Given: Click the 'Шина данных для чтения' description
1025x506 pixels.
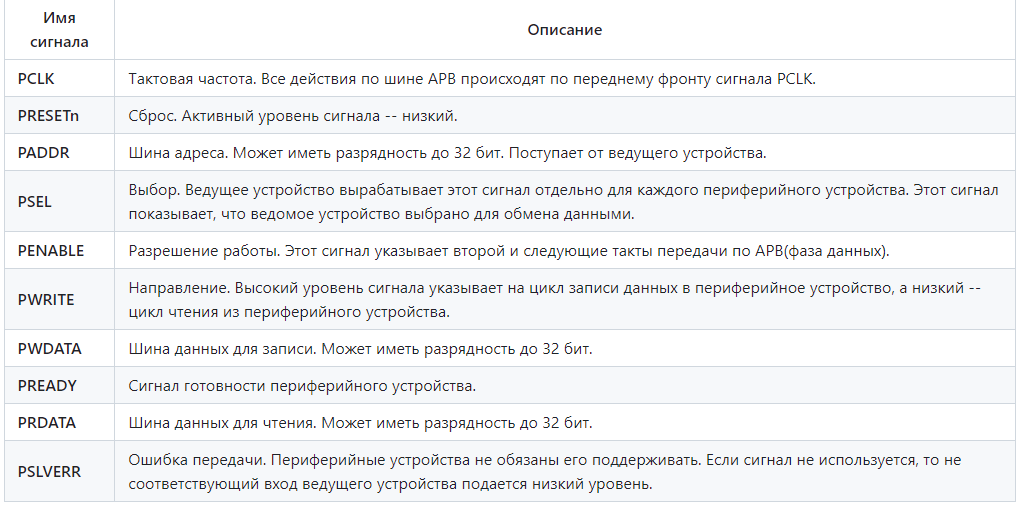Looking at the screenshot, I should [x=360, y=423].
